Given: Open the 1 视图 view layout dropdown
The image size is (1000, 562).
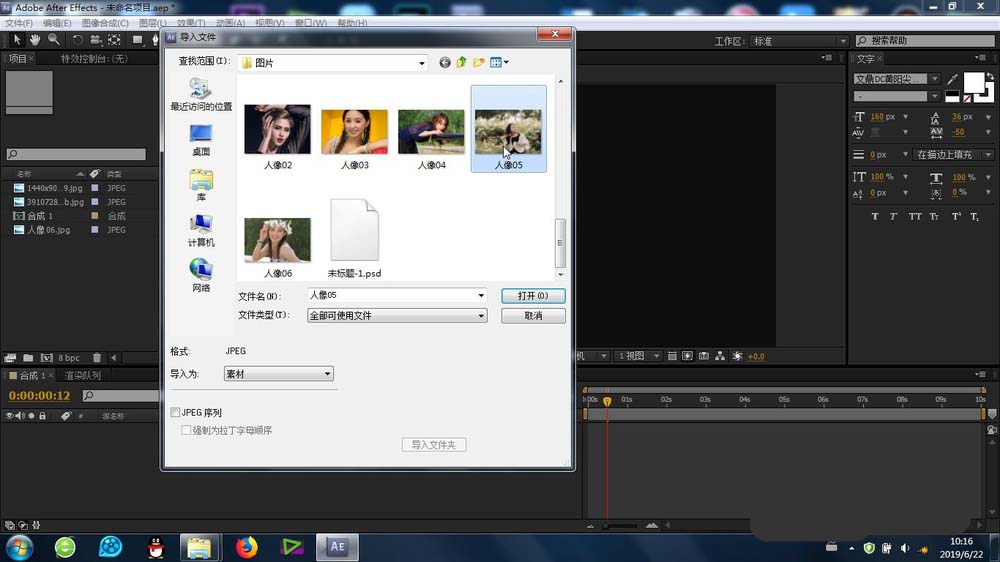Looking at the screenshot, I should 638,356.
